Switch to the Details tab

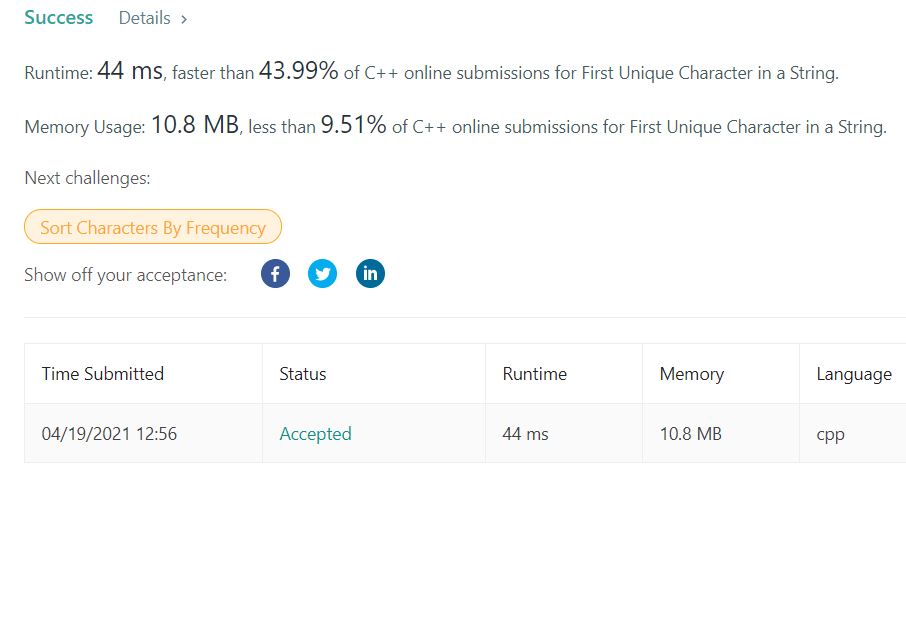146,17
